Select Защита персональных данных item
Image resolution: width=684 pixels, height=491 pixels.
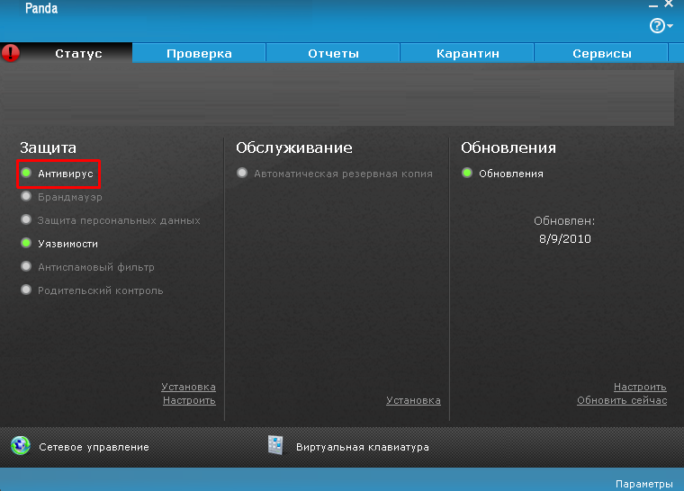(x=119, y=221)
